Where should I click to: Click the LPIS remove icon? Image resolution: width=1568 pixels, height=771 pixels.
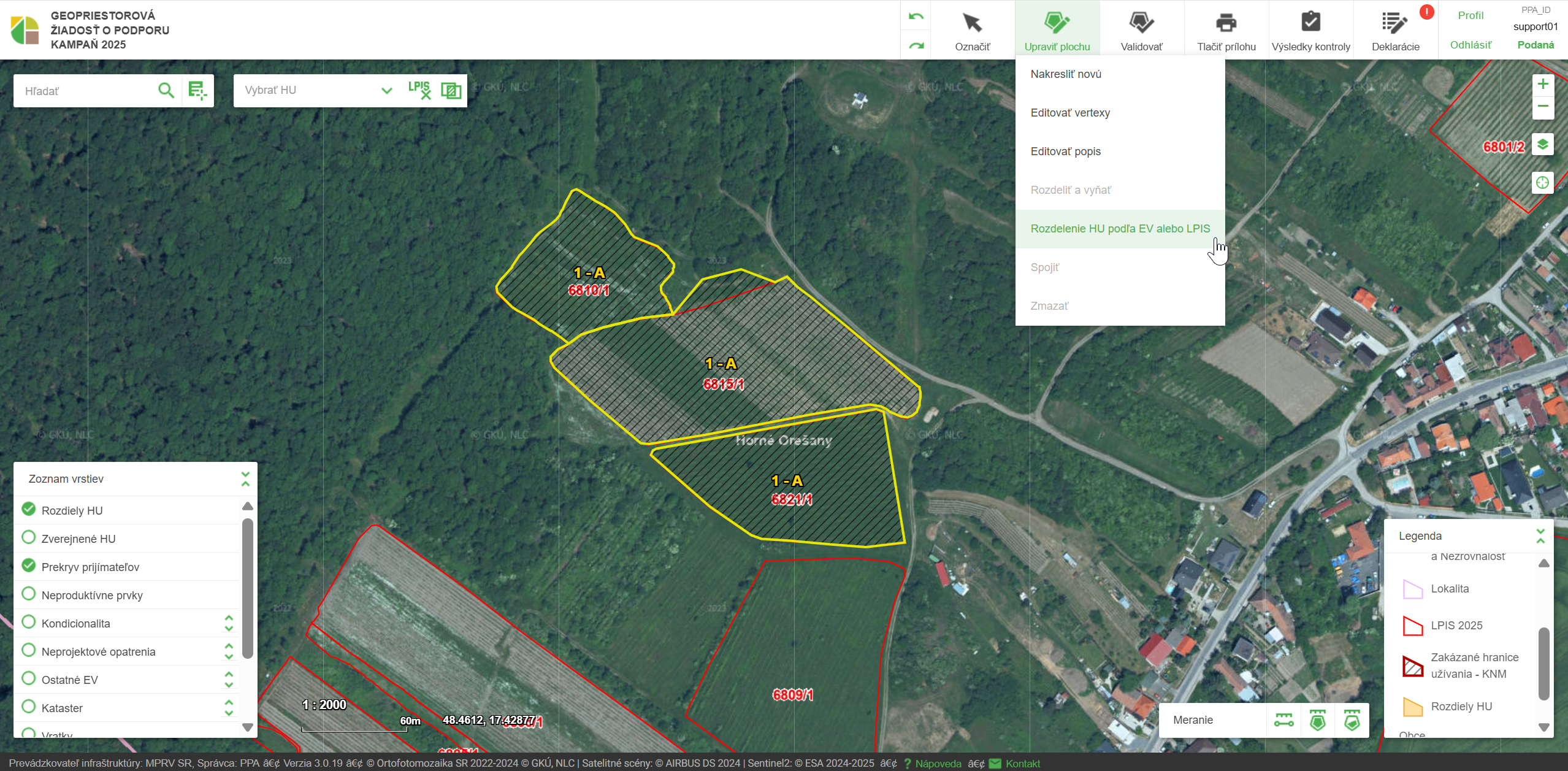click(419, 90)
